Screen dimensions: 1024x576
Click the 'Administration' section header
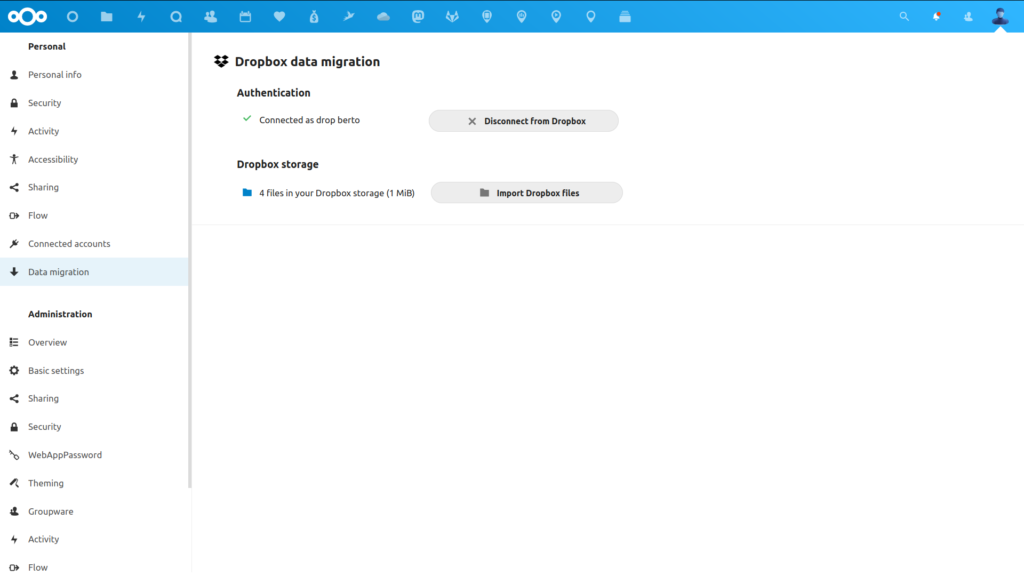point(60,314)
